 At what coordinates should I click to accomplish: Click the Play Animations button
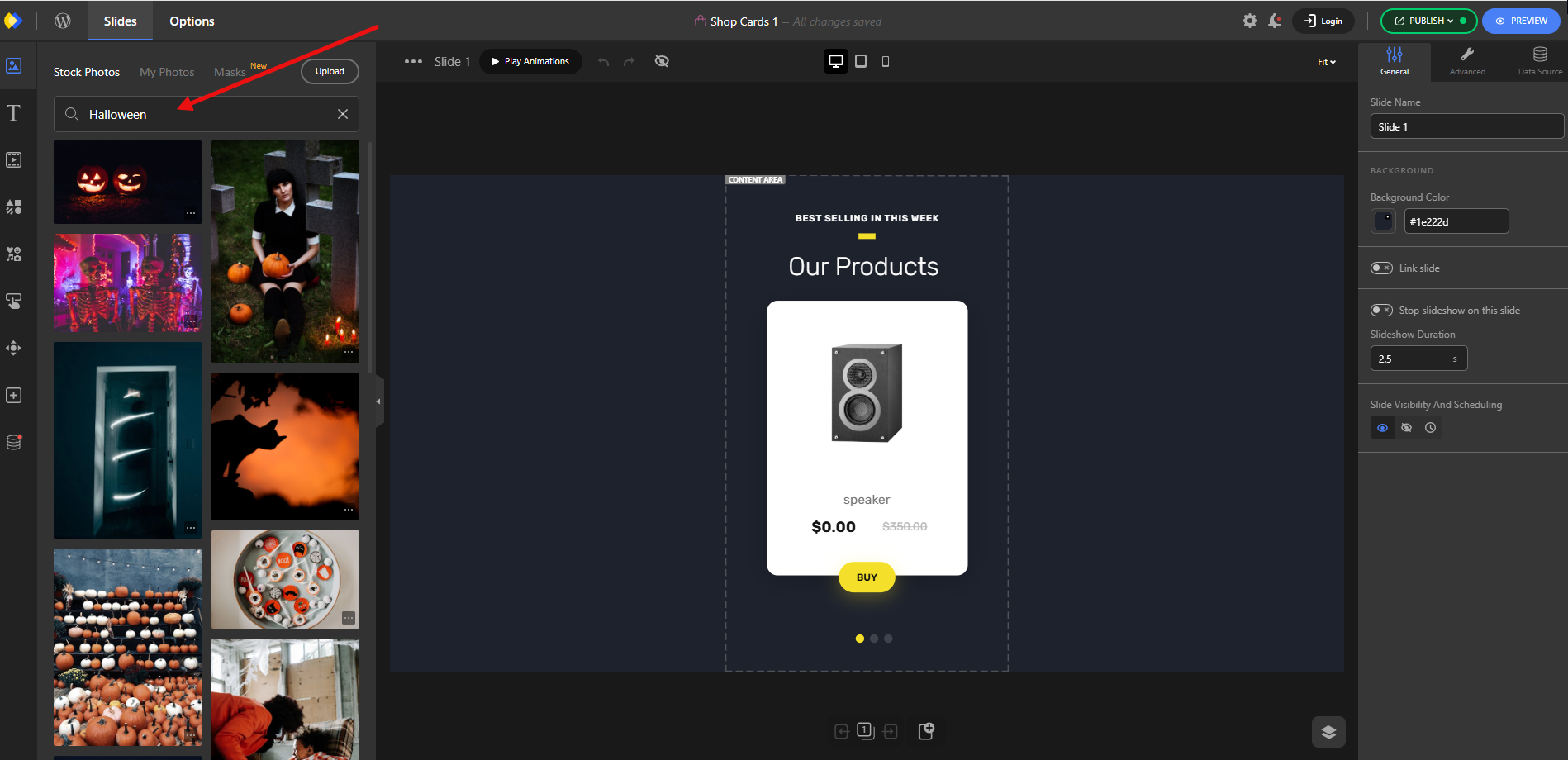[x=530, y=61]
